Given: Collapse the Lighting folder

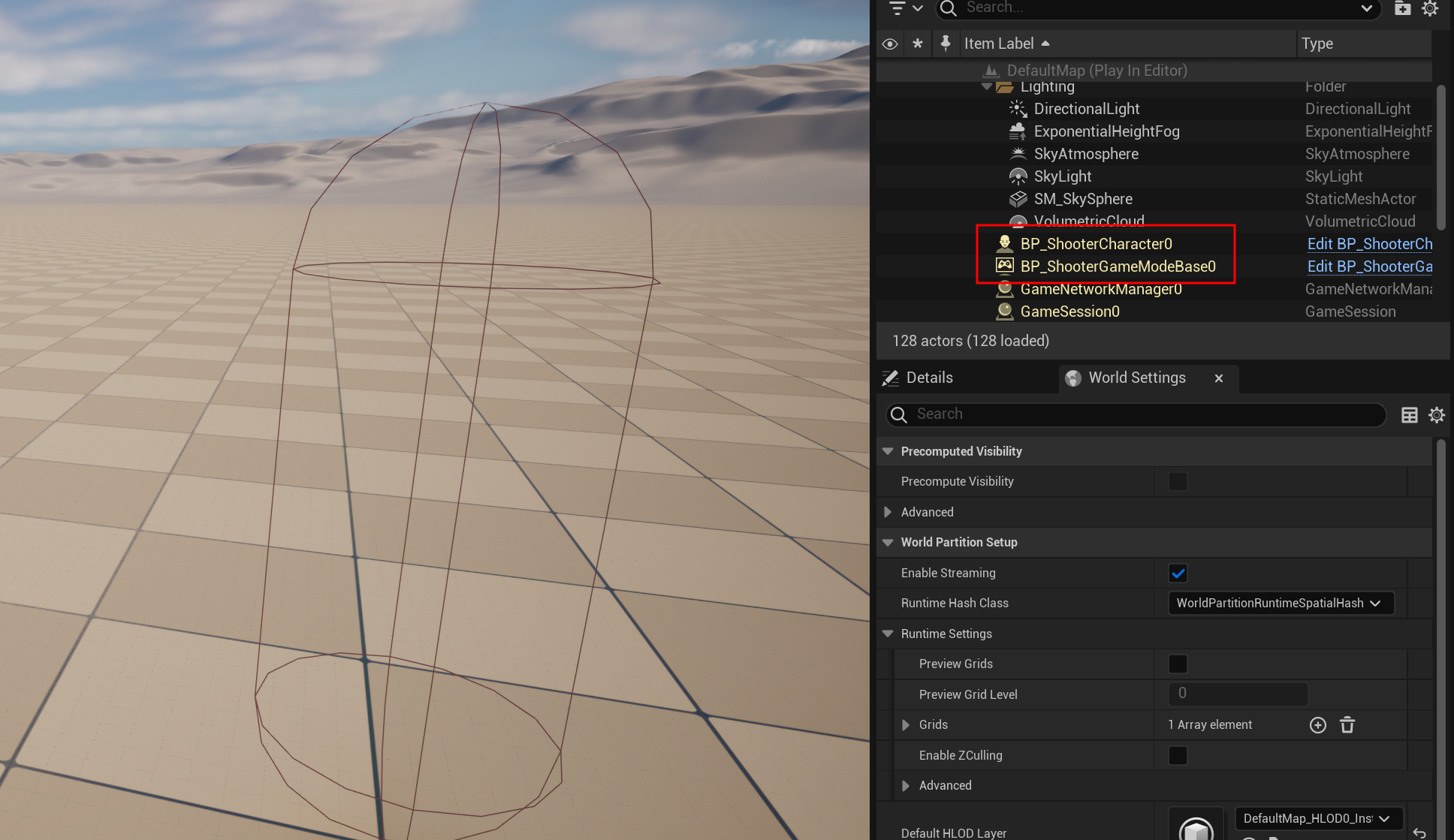Looking at the screenshot, I should click(x=986, y=87).
